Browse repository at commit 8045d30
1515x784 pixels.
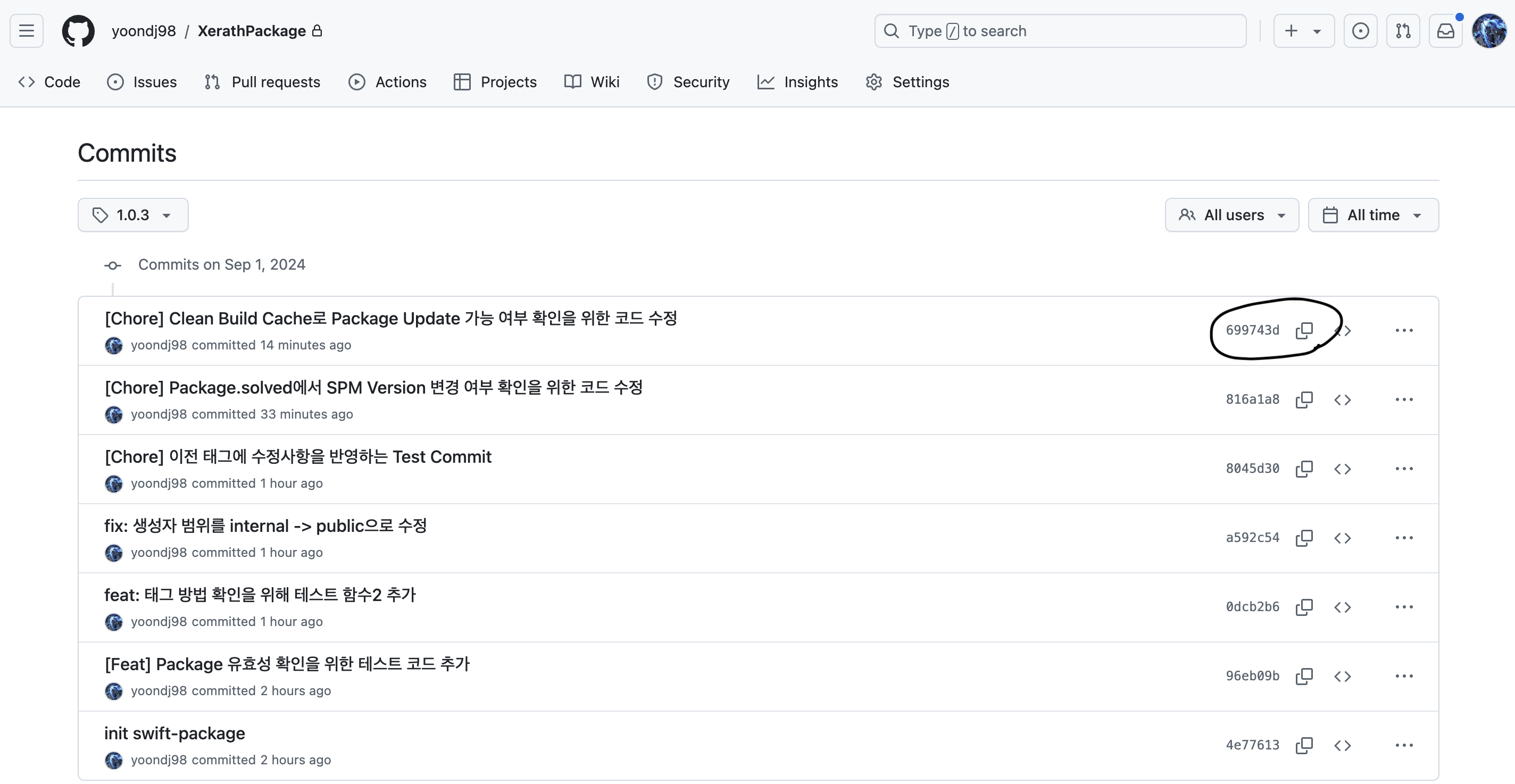coord(1342,469)
